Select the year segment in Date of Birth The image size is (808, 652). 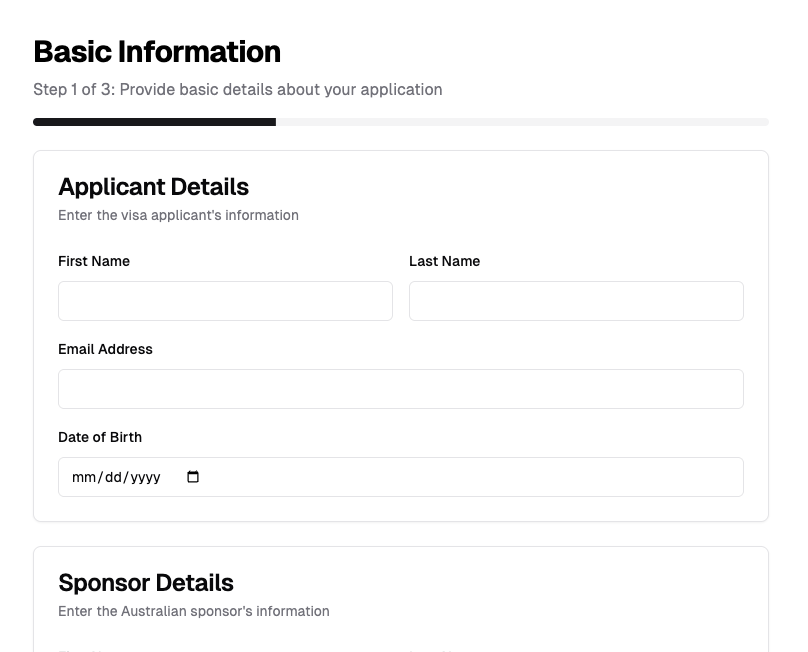pyautogui.click(x=146, y=477)
